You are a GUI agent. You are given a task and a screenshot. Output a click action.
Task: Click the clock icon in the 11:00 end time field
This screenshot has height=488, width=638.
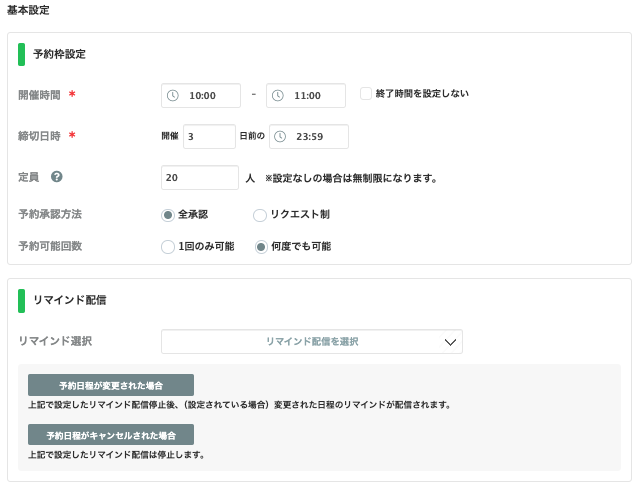coord(277,95)
